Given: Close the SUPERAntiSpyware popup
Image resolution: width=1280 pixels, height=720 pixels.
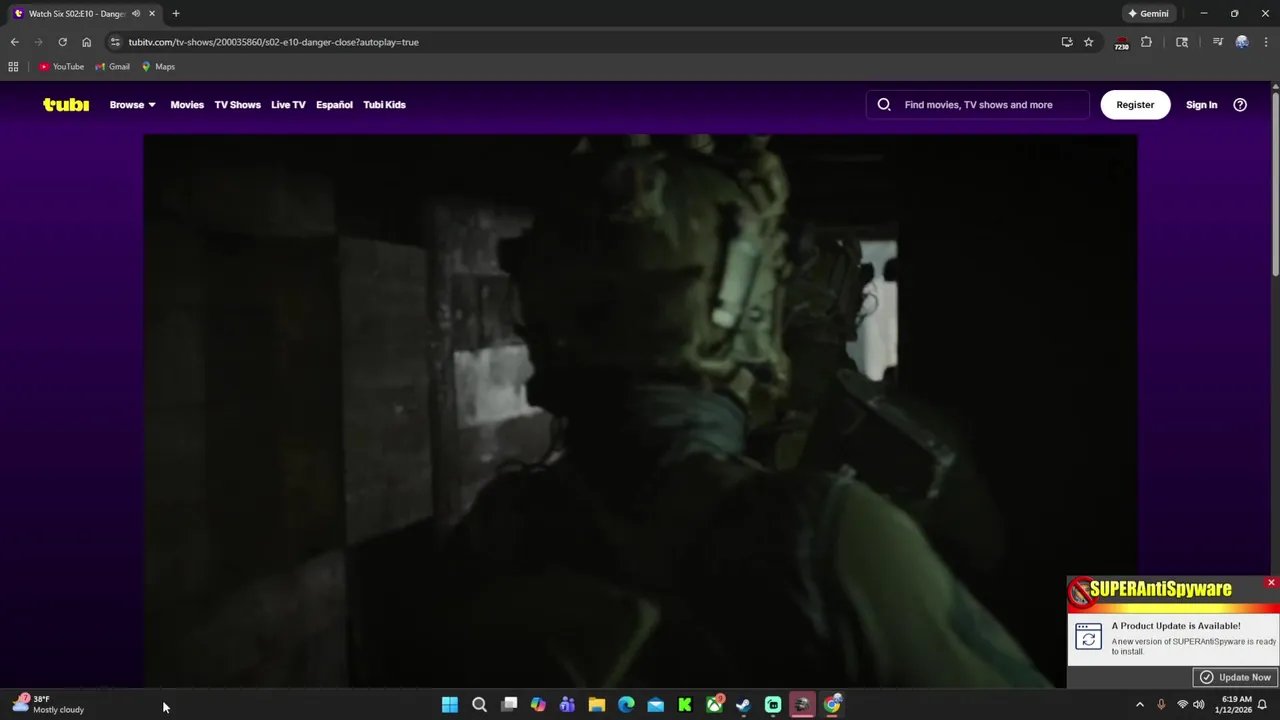Looking at the screenshot, I should point(1271,583).
